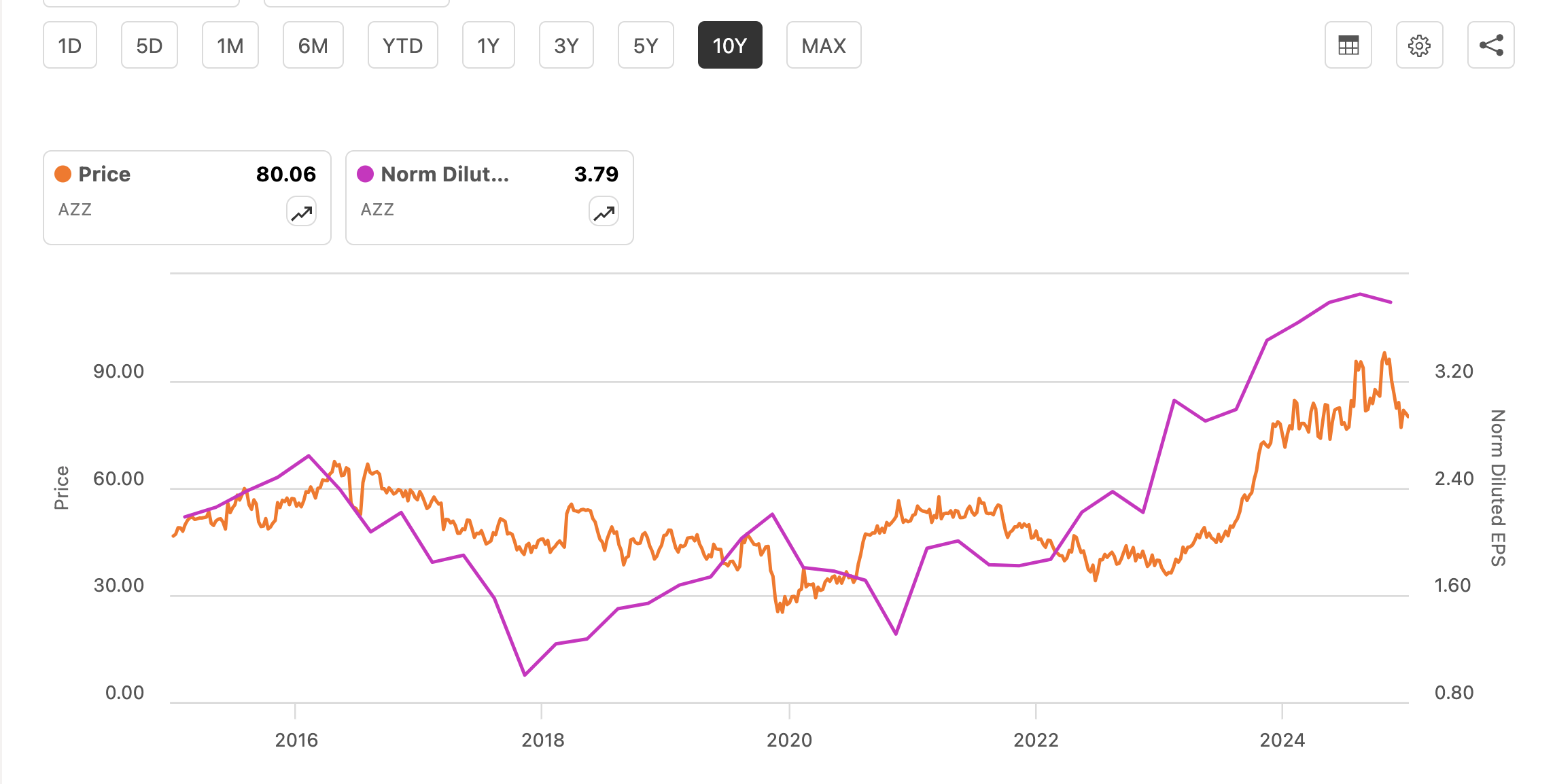This screenshot has width=1555, height=784.
Task: Select the 5Y range button
Action: click(644, 45)
